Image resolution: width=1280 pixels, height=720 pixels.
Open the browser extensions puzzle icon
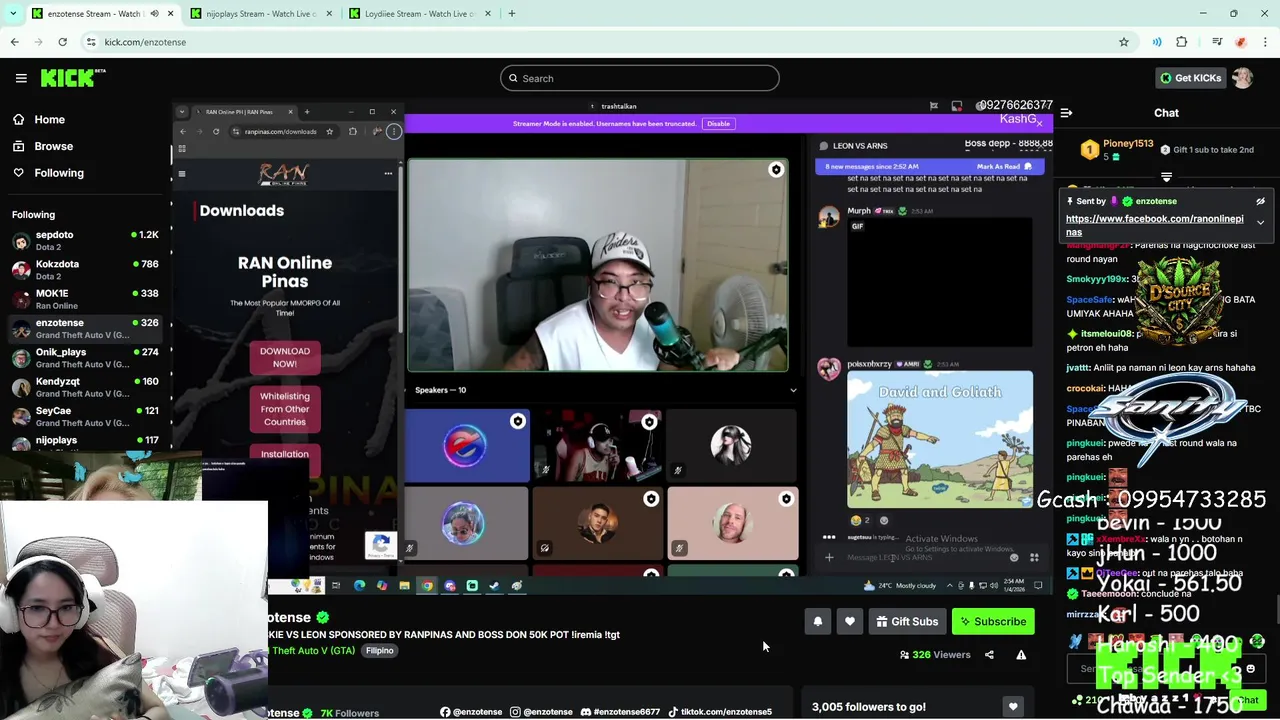[1182, 42]
